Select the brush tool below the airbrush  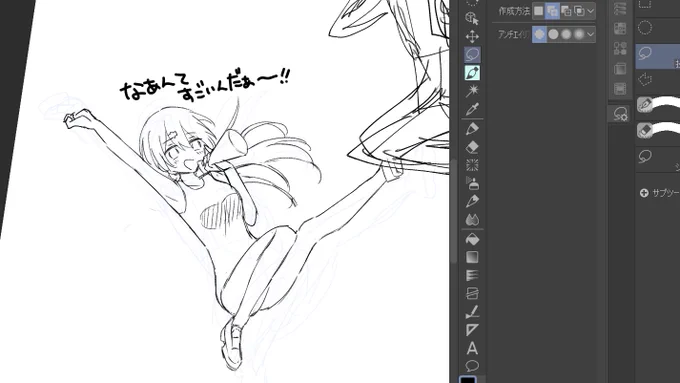tap(472, 202)
